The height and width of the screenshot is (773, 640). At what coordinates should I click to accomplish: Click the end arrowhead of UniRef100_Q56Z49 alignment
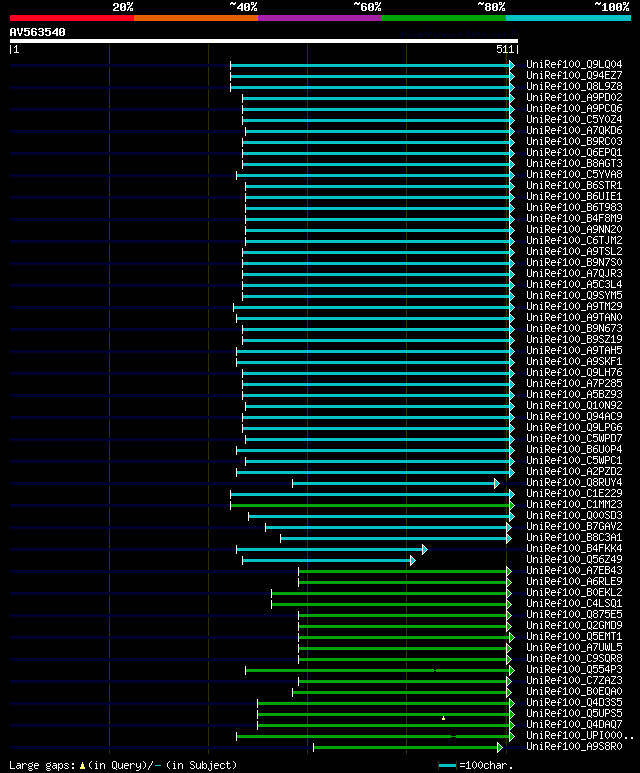coord(413,561)
